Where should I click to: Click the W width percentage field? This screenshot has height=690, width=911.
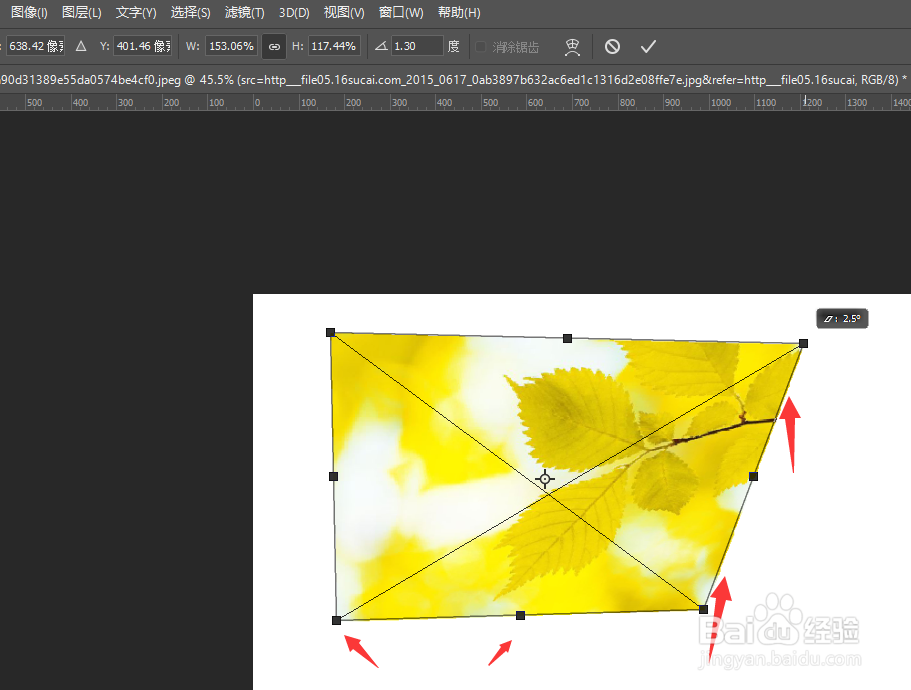click(x=231, y=46)
